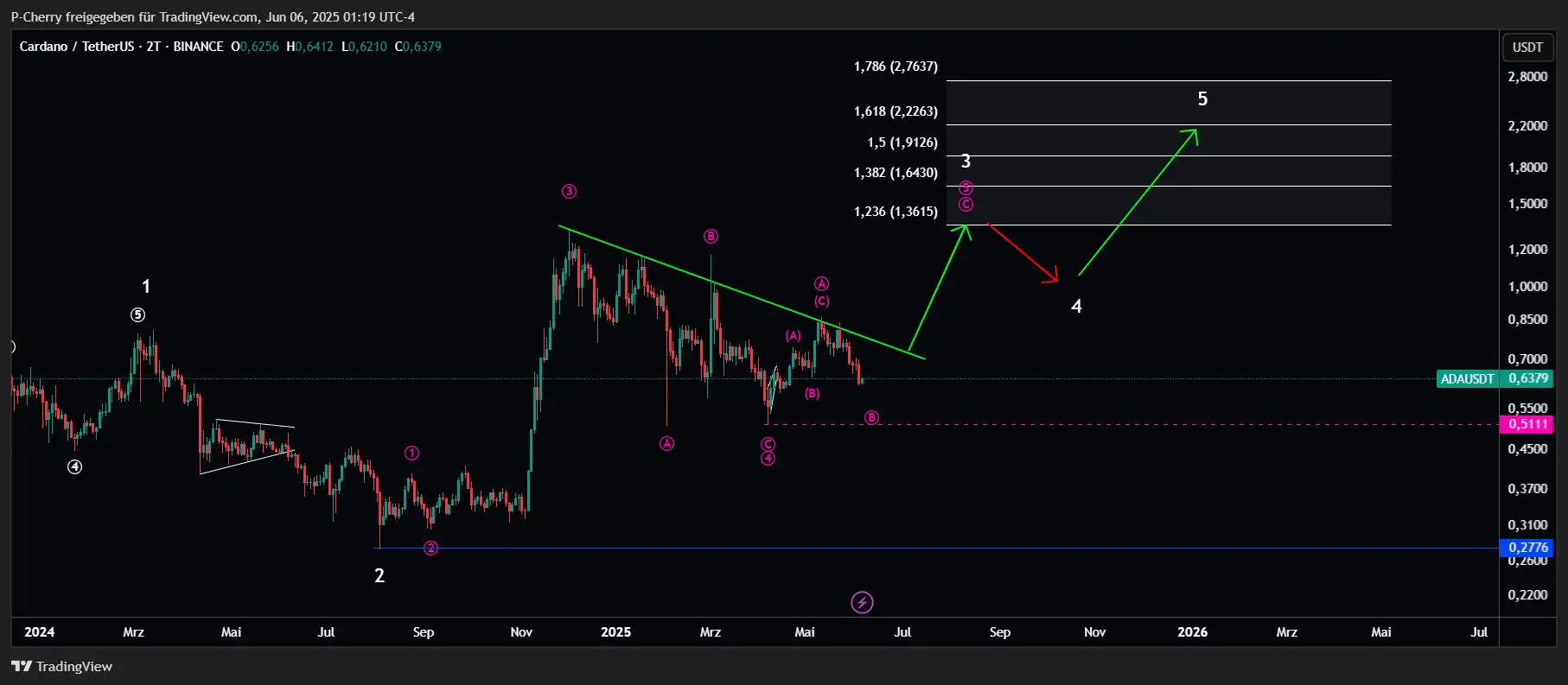Screen dimensions: 1568x685
Task: Click the magenta circled 2 on the blue line
Action: click(430, 549)
